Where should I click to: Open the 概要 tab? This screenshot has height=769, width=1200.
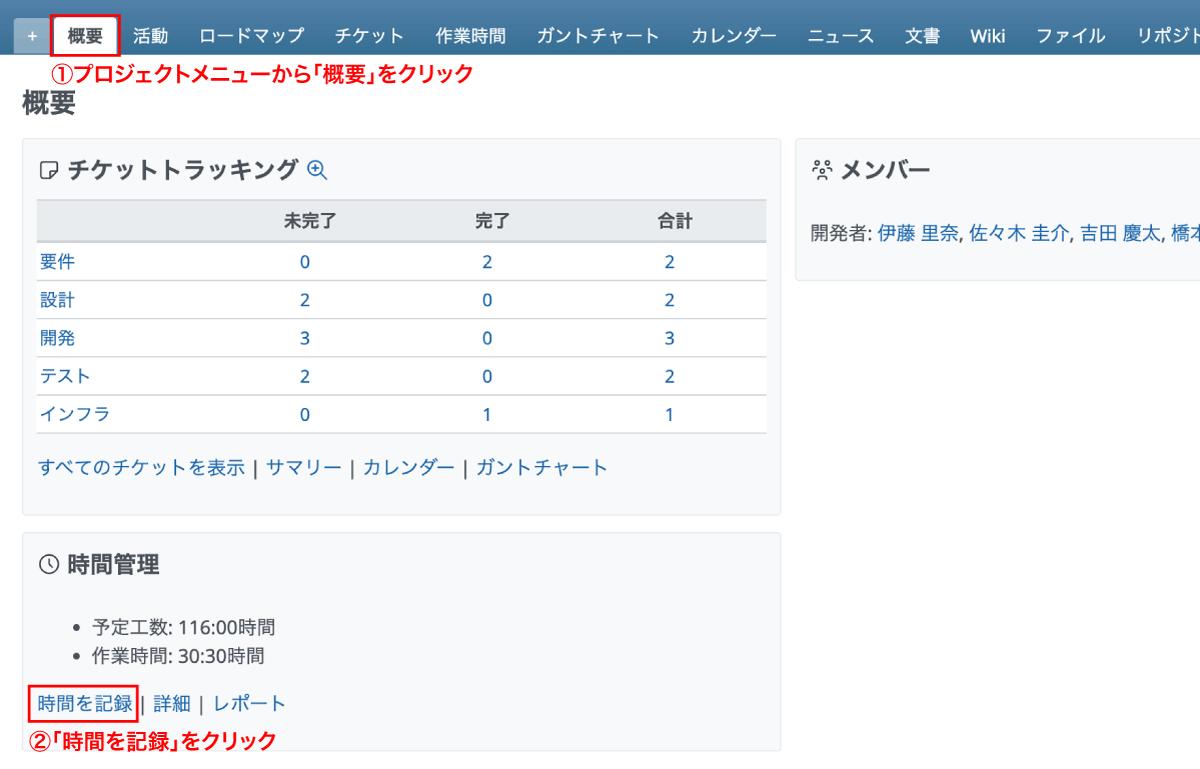[85, 36]
